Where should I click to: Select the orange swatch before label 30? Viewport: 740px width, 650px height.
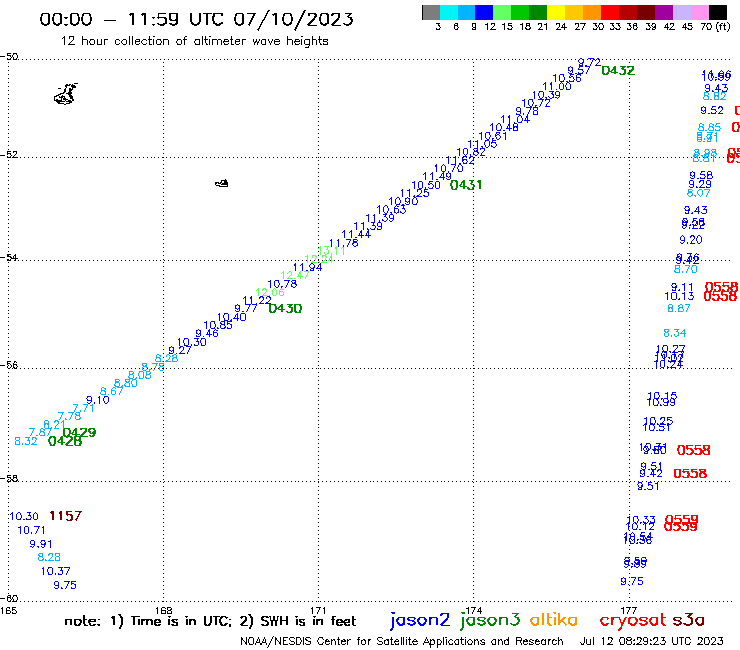[592, 12]
